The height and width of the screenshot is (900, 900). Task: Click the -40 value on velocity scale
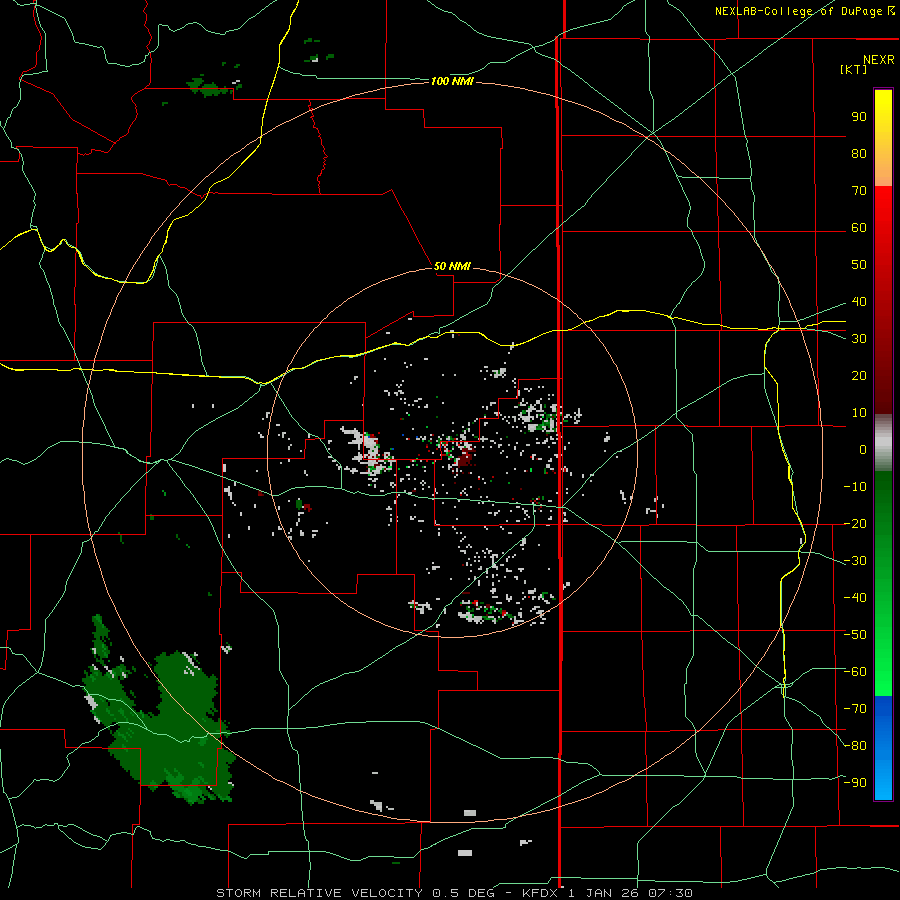855,598
